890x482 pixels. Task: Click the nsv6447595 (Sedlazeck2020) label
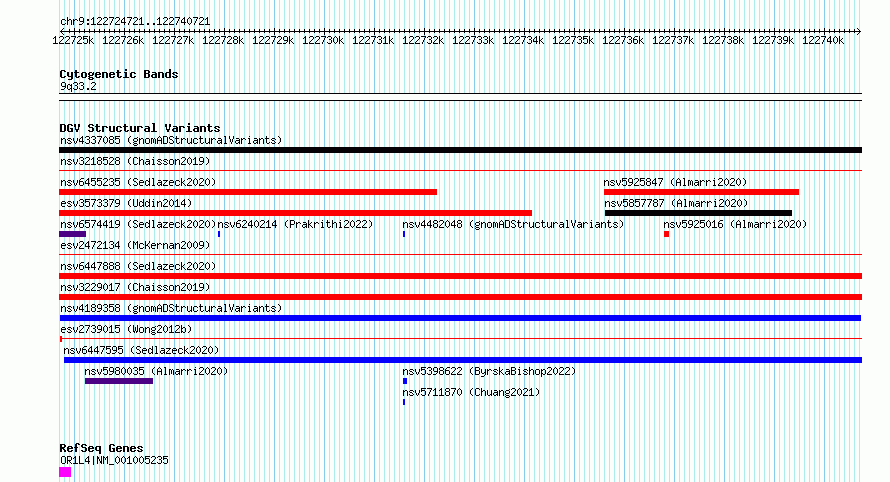[141, 350]
